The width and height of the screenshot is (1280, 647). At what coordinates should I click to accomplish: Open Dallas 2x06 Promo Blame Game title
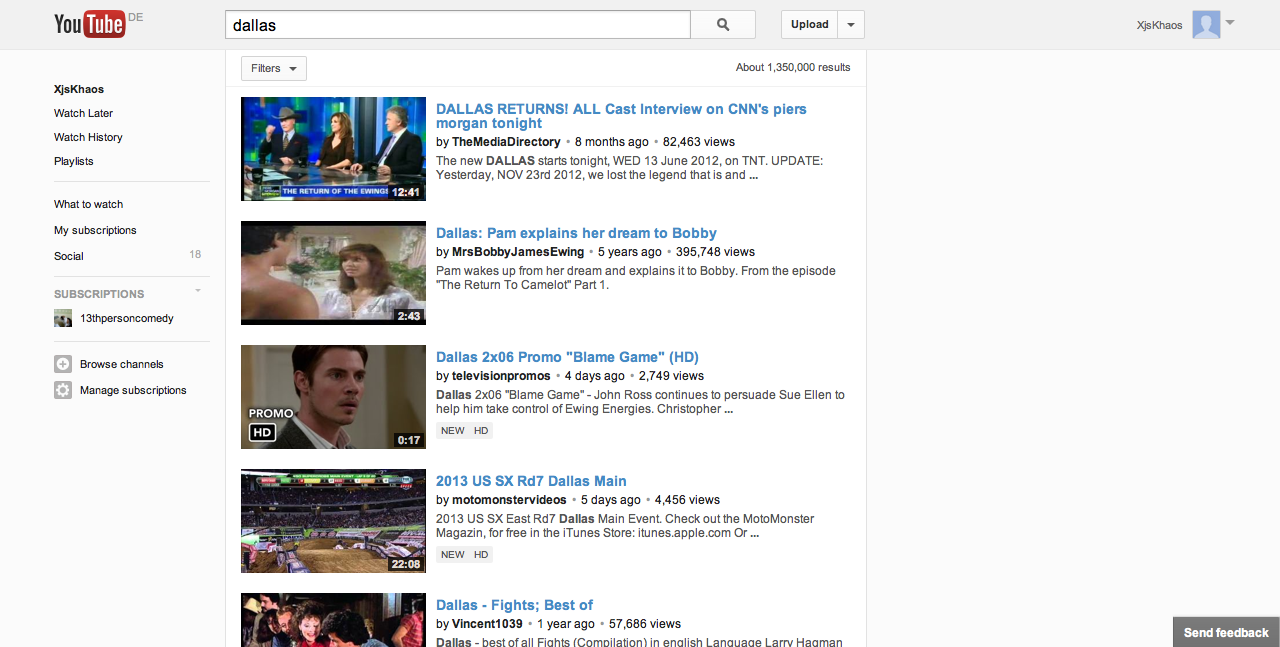coord(567,357)
